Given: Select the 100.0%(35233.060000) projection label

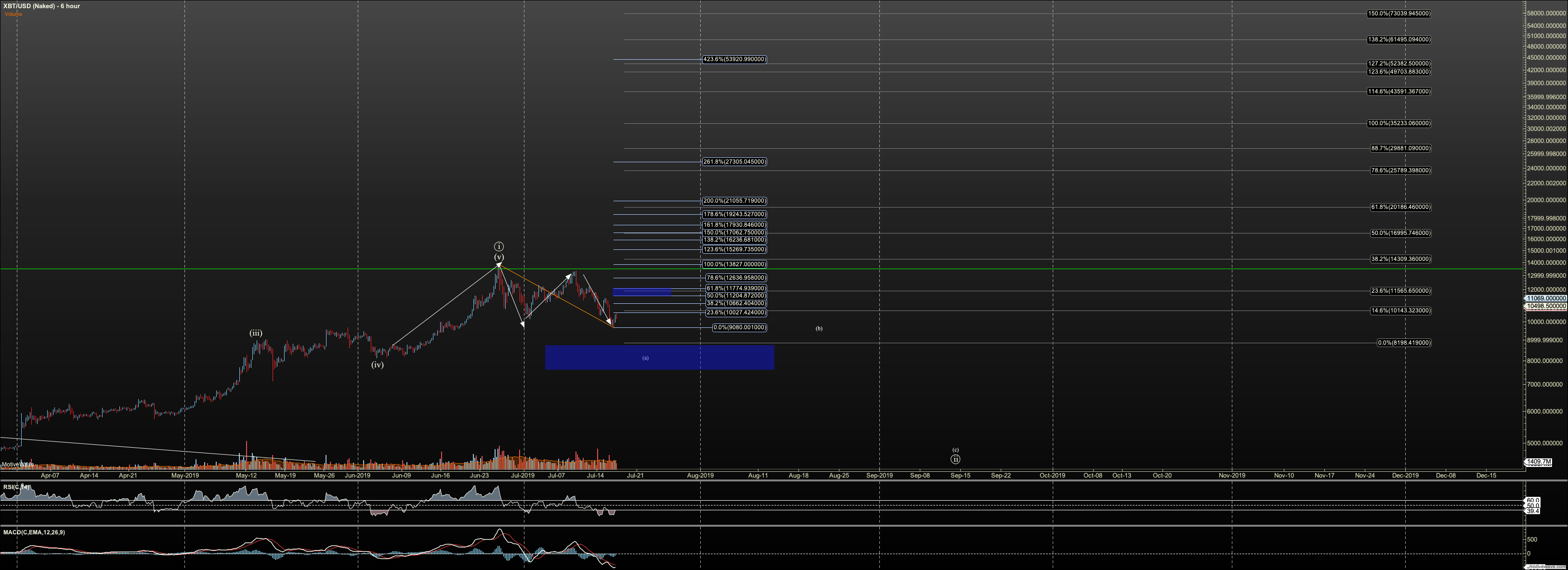Looking at the screenshot, I should tap(1399, 124).
